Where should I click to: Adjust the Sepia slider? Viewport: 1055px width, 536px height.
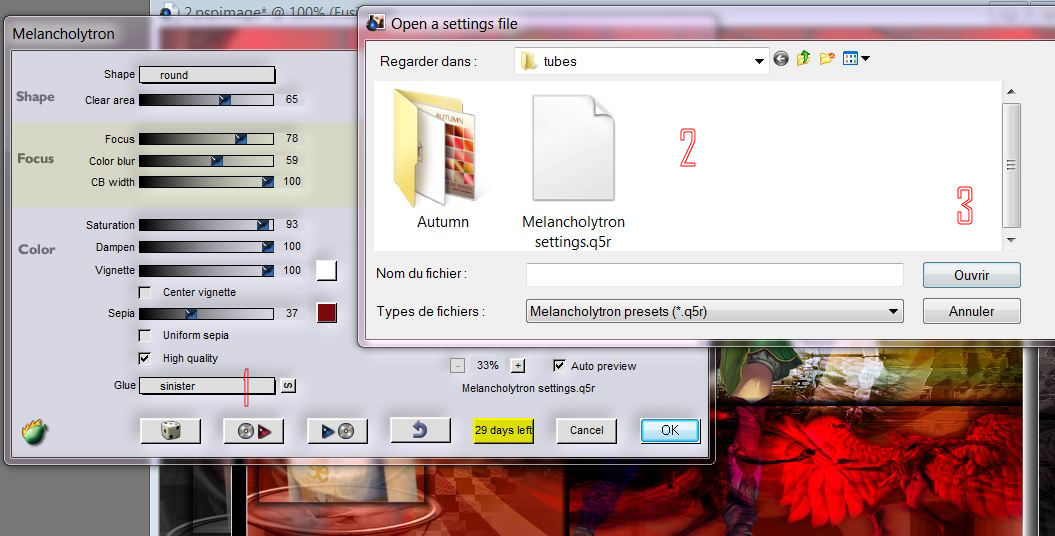pos(207,313)
